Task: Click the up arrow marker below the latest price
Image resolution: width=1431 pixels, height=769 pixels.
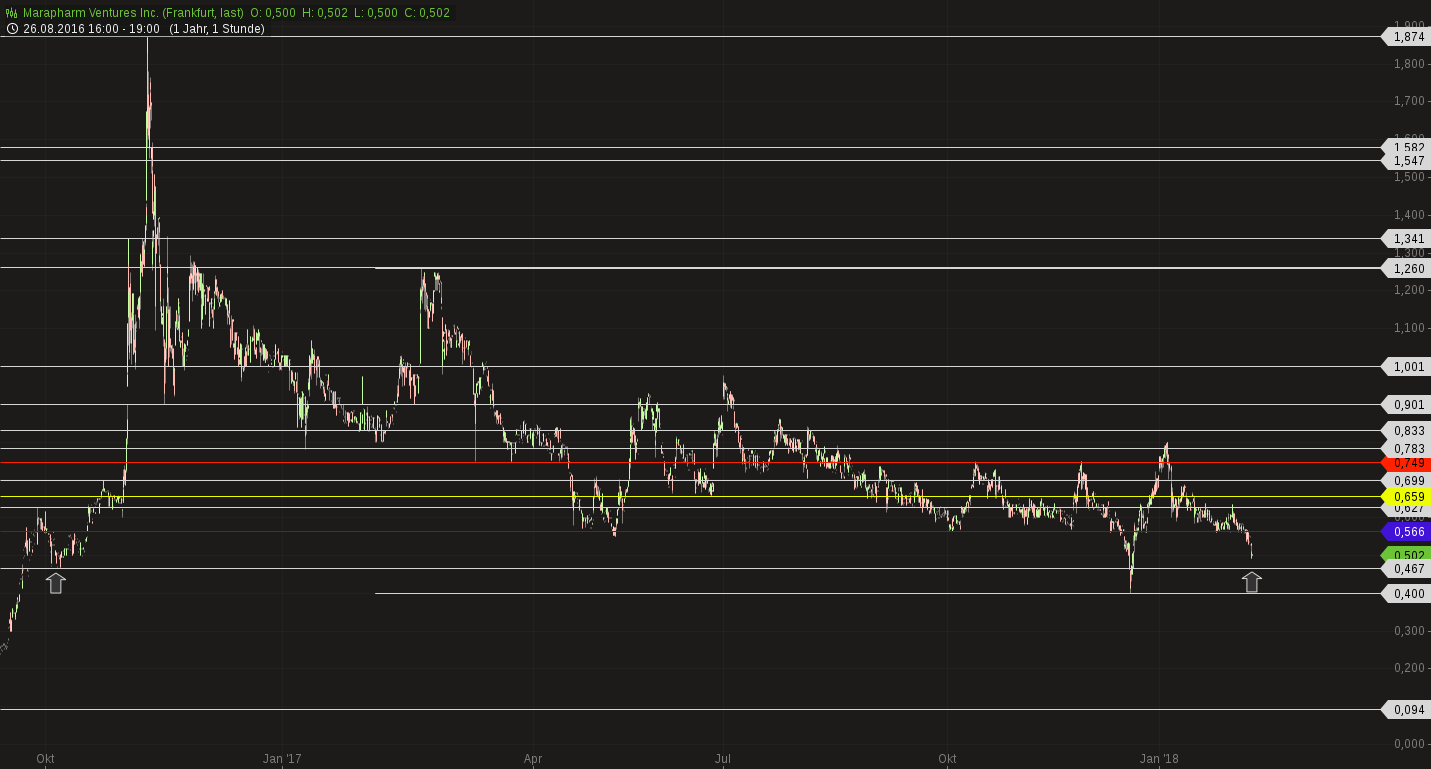Action: [x=1252, y=582]
